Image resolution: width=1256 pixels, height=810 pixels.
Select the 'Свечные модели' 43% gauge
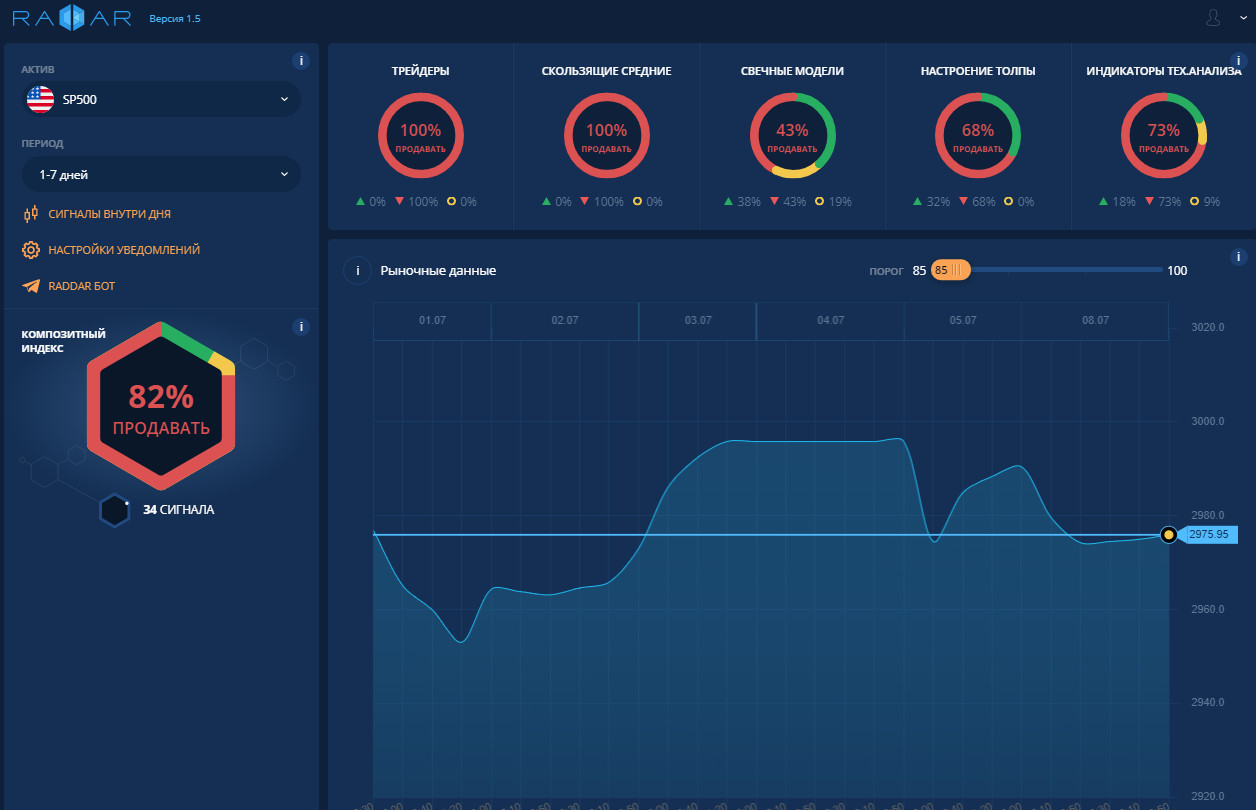pyautogui.click(x=792, y=136)
